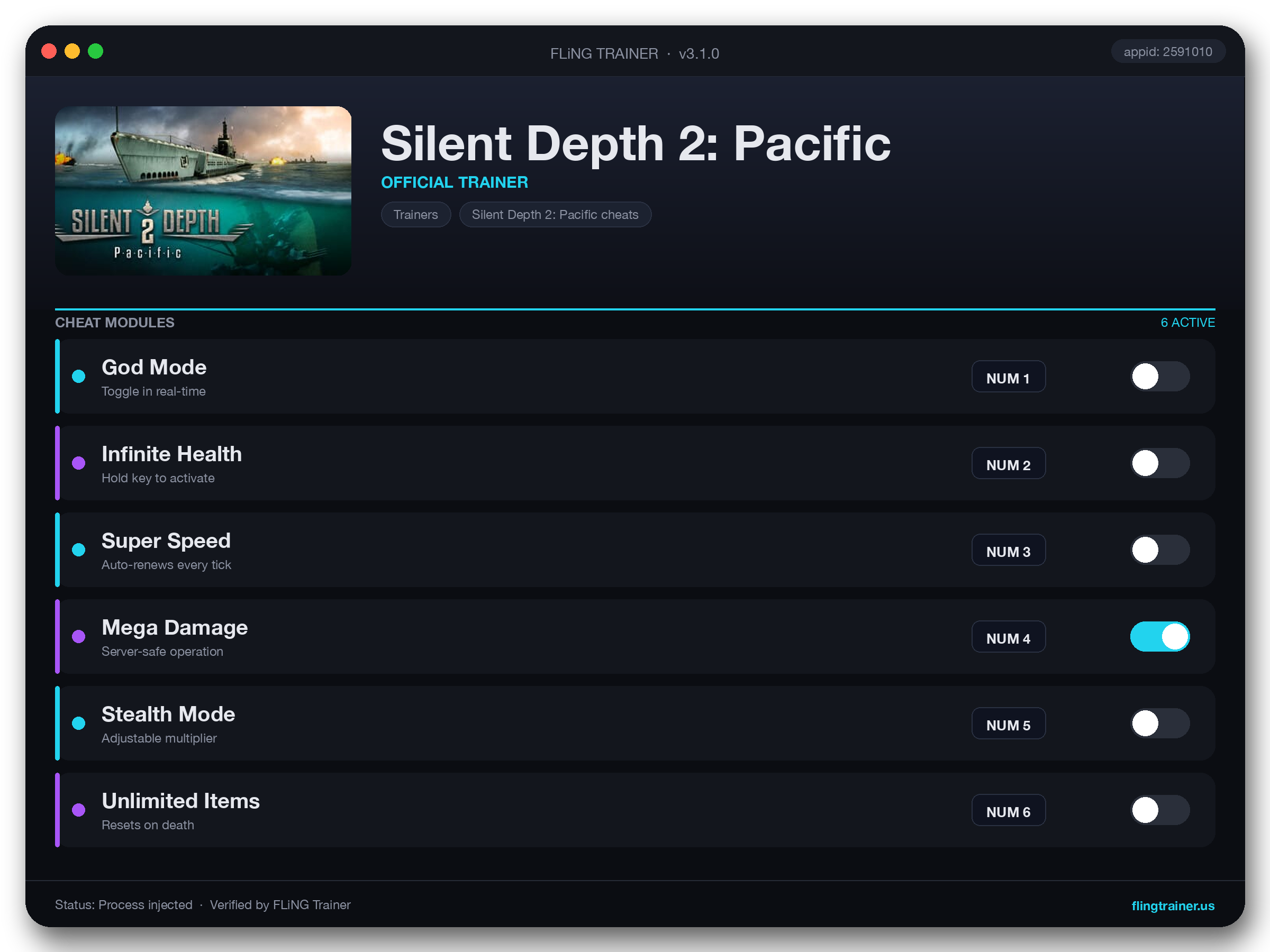Screen dimensions: 1270x952
Task: Click the God Mode status dot
Action: point(79,377)
